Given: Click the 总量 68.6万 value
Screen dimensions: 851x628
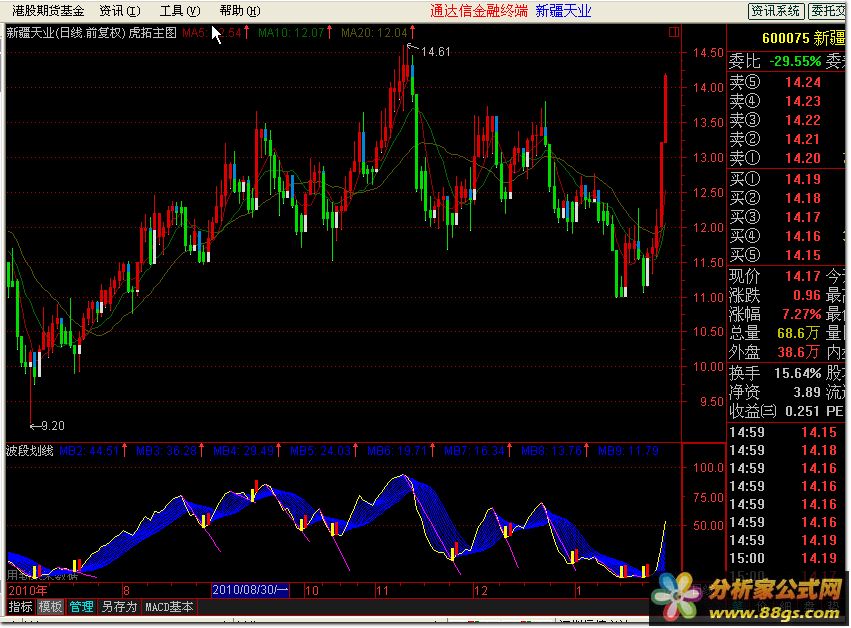Looking at the screenshot, I should coord(798,333).
